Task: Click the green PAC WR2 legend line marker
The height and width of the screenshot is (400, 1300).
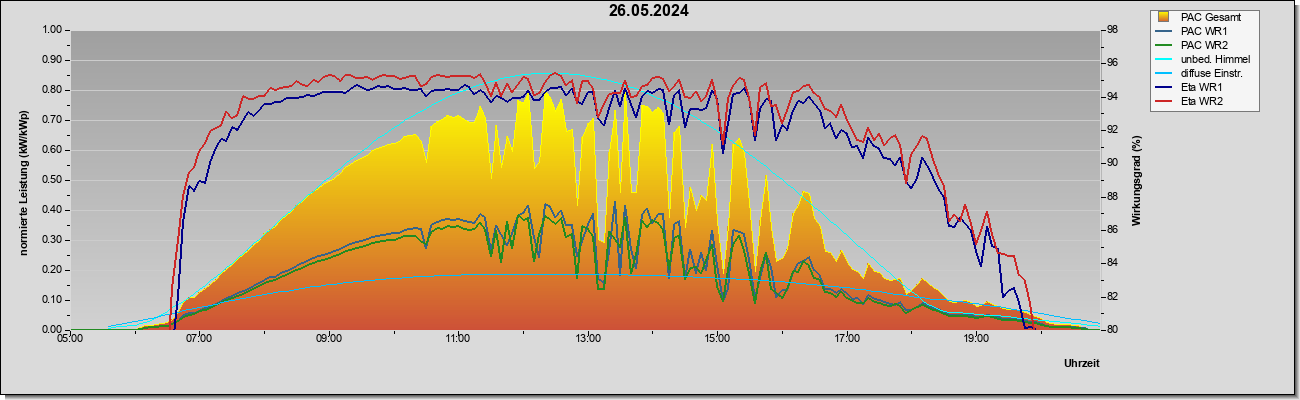Action: pyautogui.click(x=1164, y=45)
